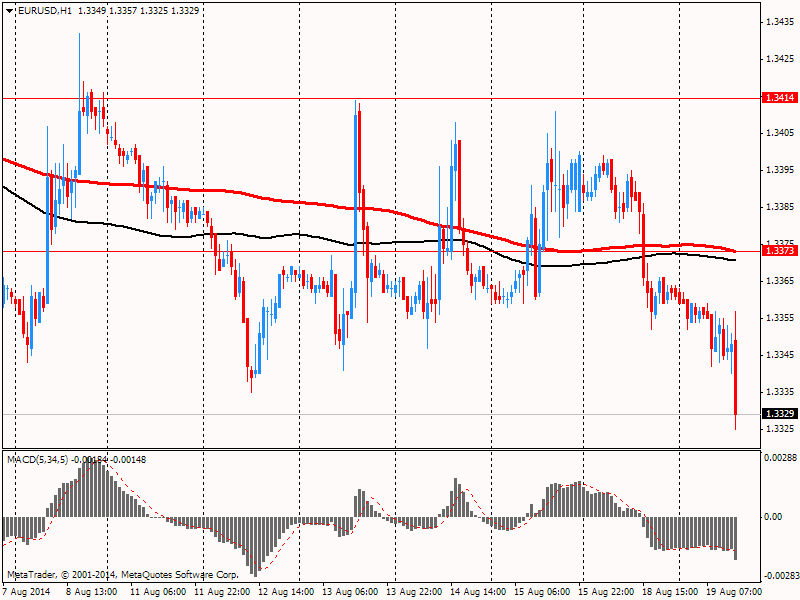This screenshot has width=800, height=600.
Task: Click the 18 Aug 15:00 time label
Action: pos(670,592)
